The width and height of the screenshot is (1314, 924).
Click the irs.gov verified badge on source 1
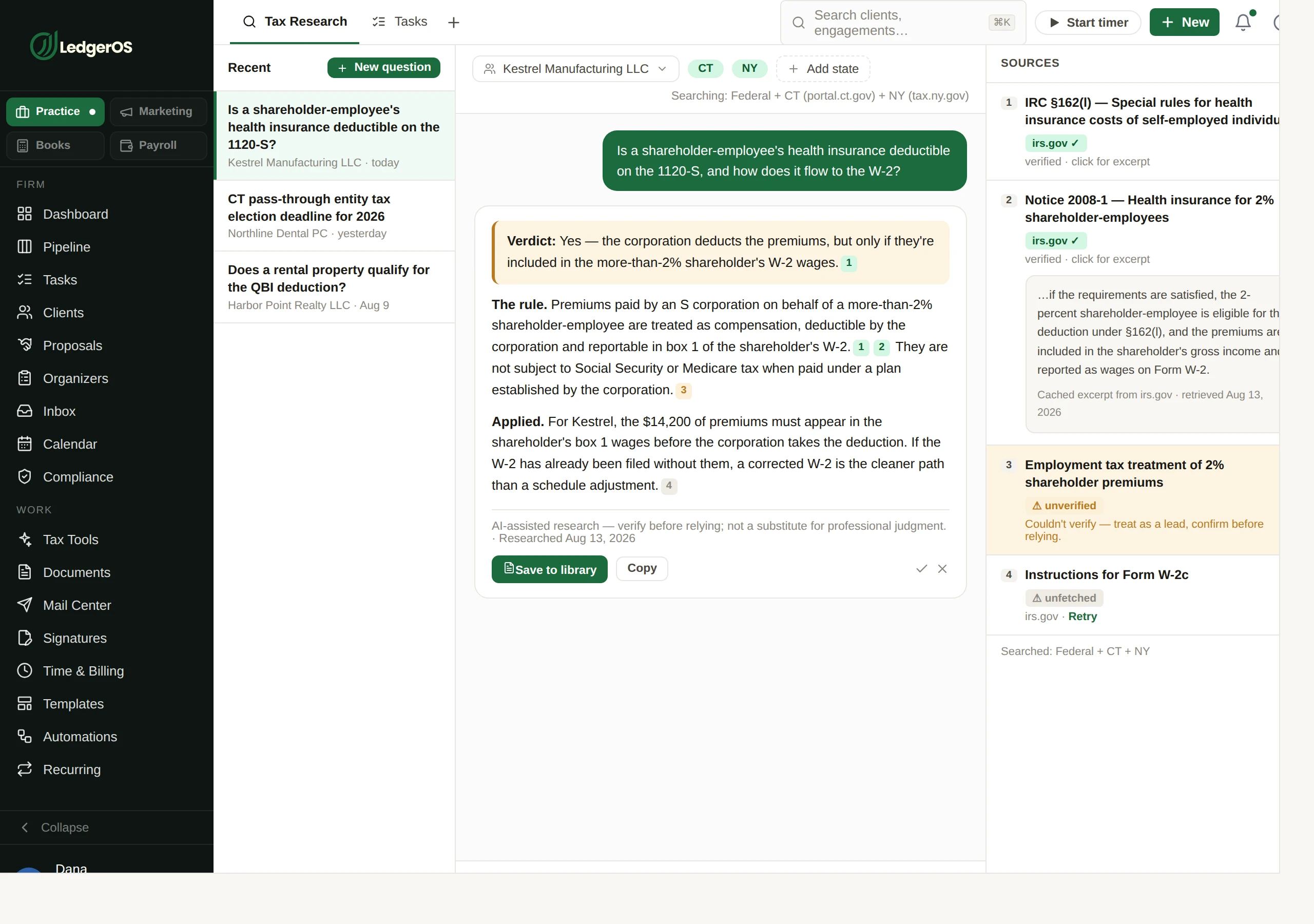(1055, 143)
